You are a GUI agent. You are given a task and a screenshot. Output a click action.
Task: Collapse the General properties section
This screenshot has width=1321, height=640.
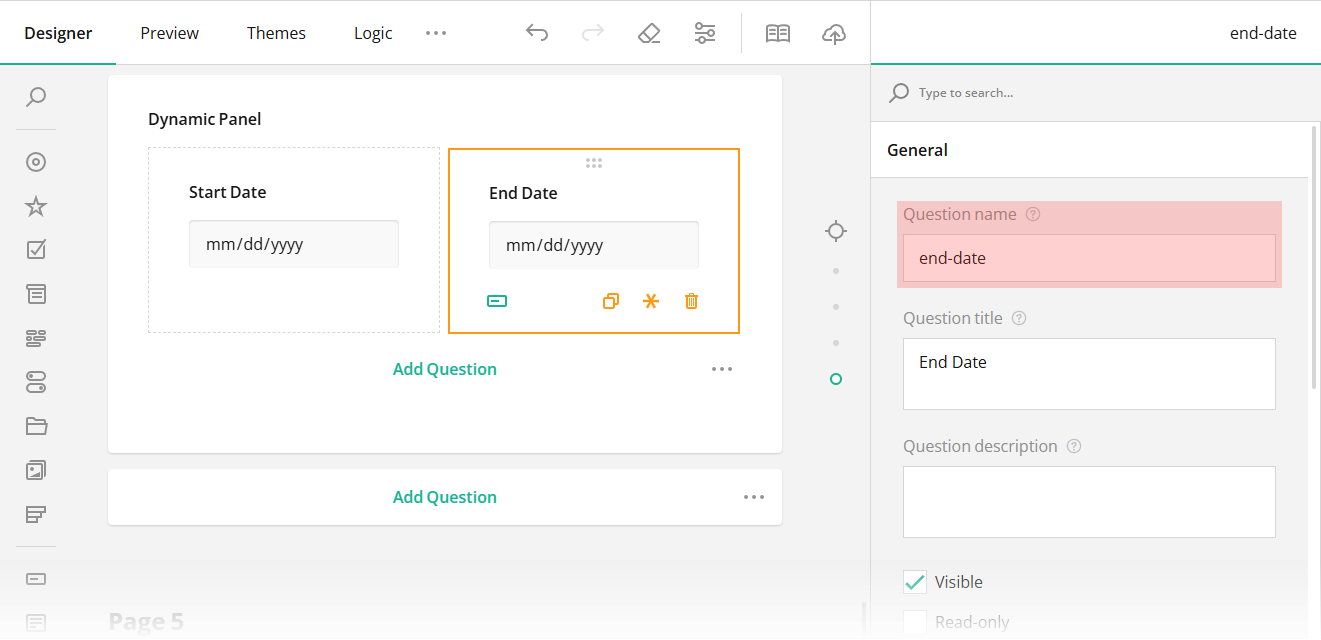pyautogui.click(x=917, y=149)
